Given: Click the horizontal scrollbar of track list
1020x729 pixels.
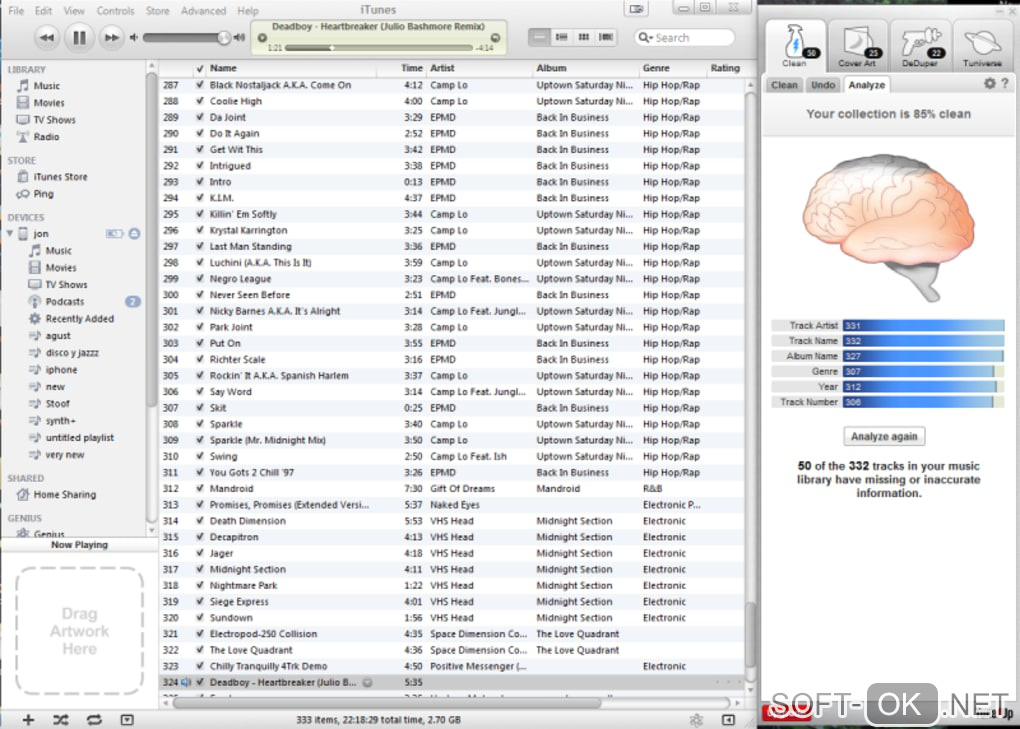Looking at the screenshot, I should point(387,703).
